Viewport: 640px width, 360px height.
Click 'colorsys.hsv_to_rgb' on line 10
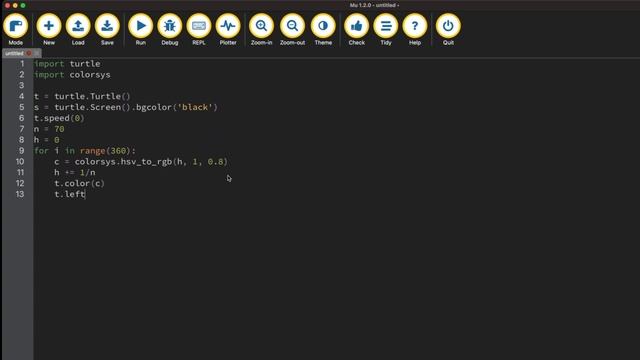click(123, 162)
